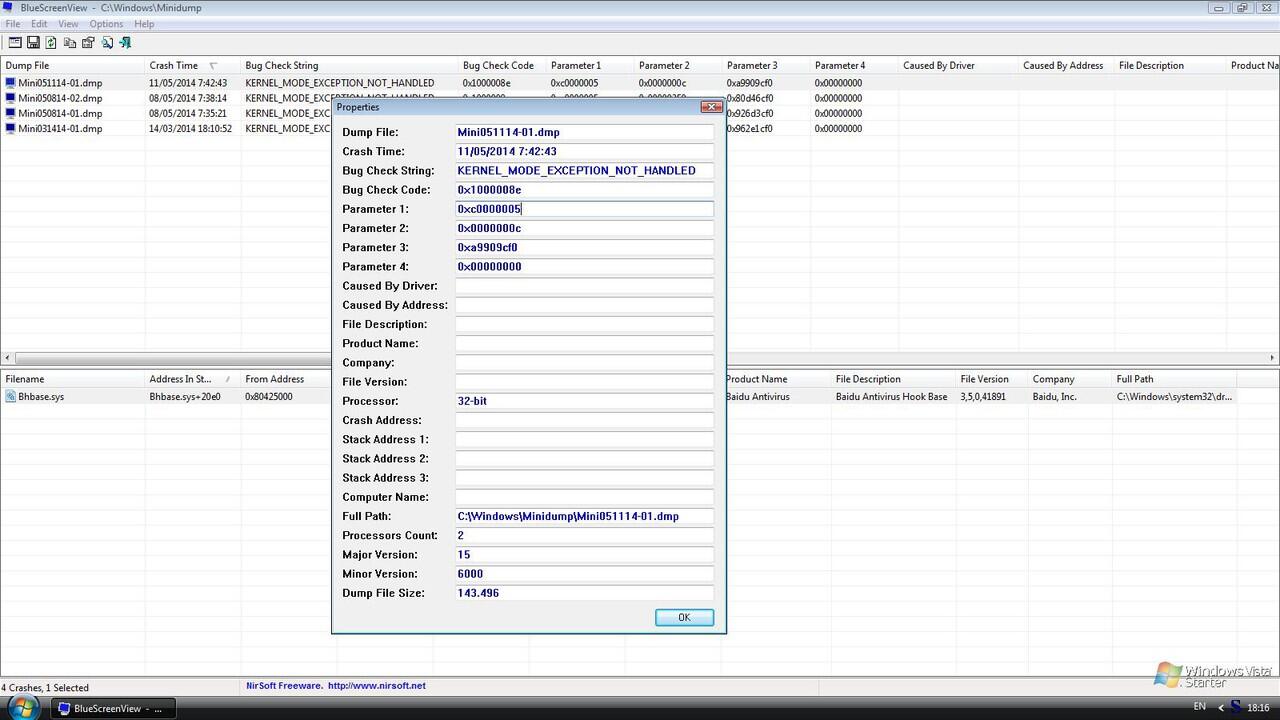Click the Baidu Antivirus Hook Base description cell
Screen dimensions: 1280x720
click(891, 396)
